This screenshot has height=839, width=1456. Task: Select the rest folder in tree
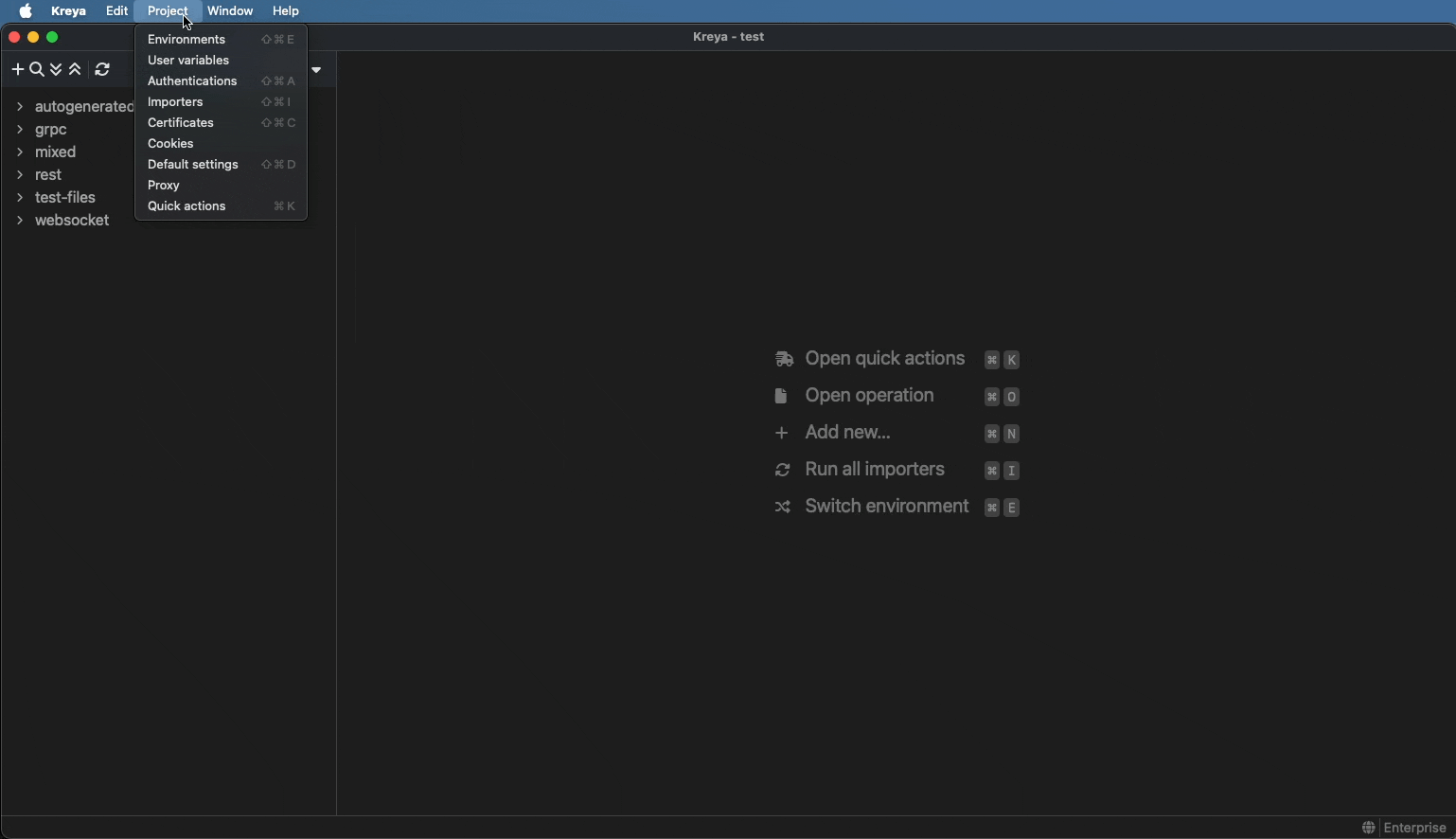[48, 175]
